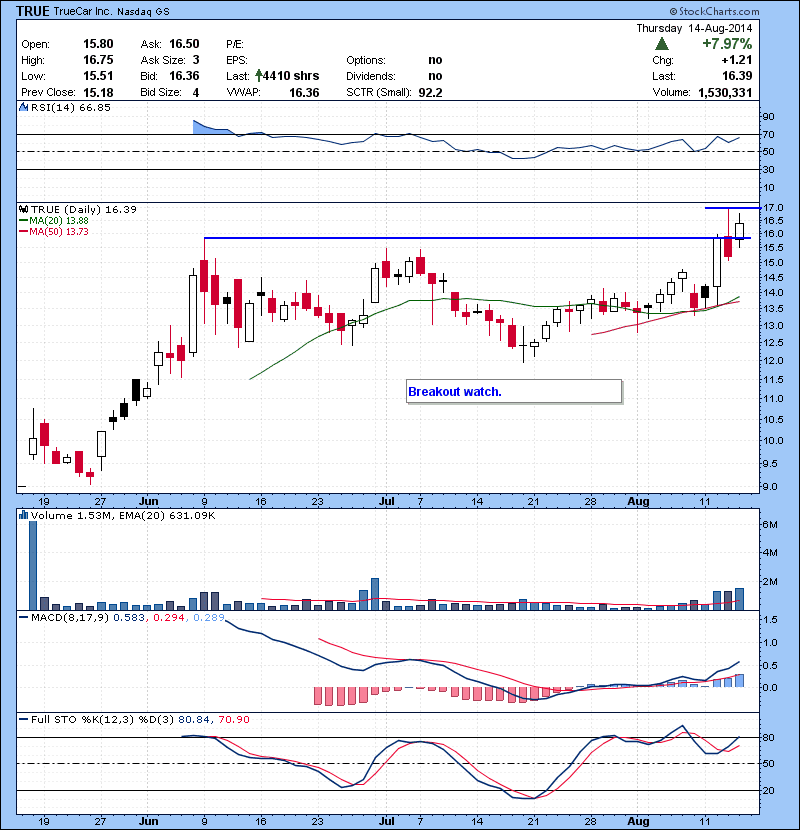Click the Breakout watch annotation box
Image resolution: width=800 pixels, height=830 pixels.
click(x=514, y=392)
